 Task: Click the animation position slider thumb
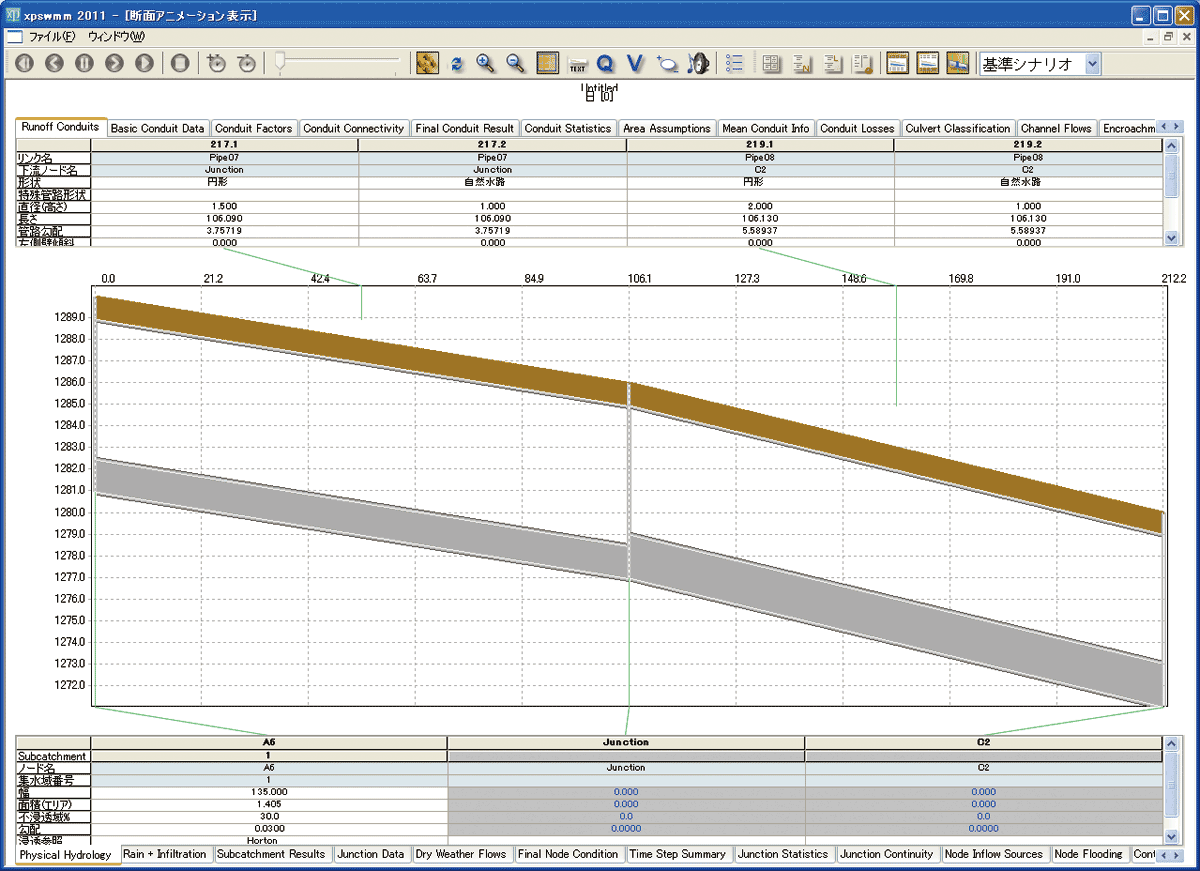coord(281,61)
